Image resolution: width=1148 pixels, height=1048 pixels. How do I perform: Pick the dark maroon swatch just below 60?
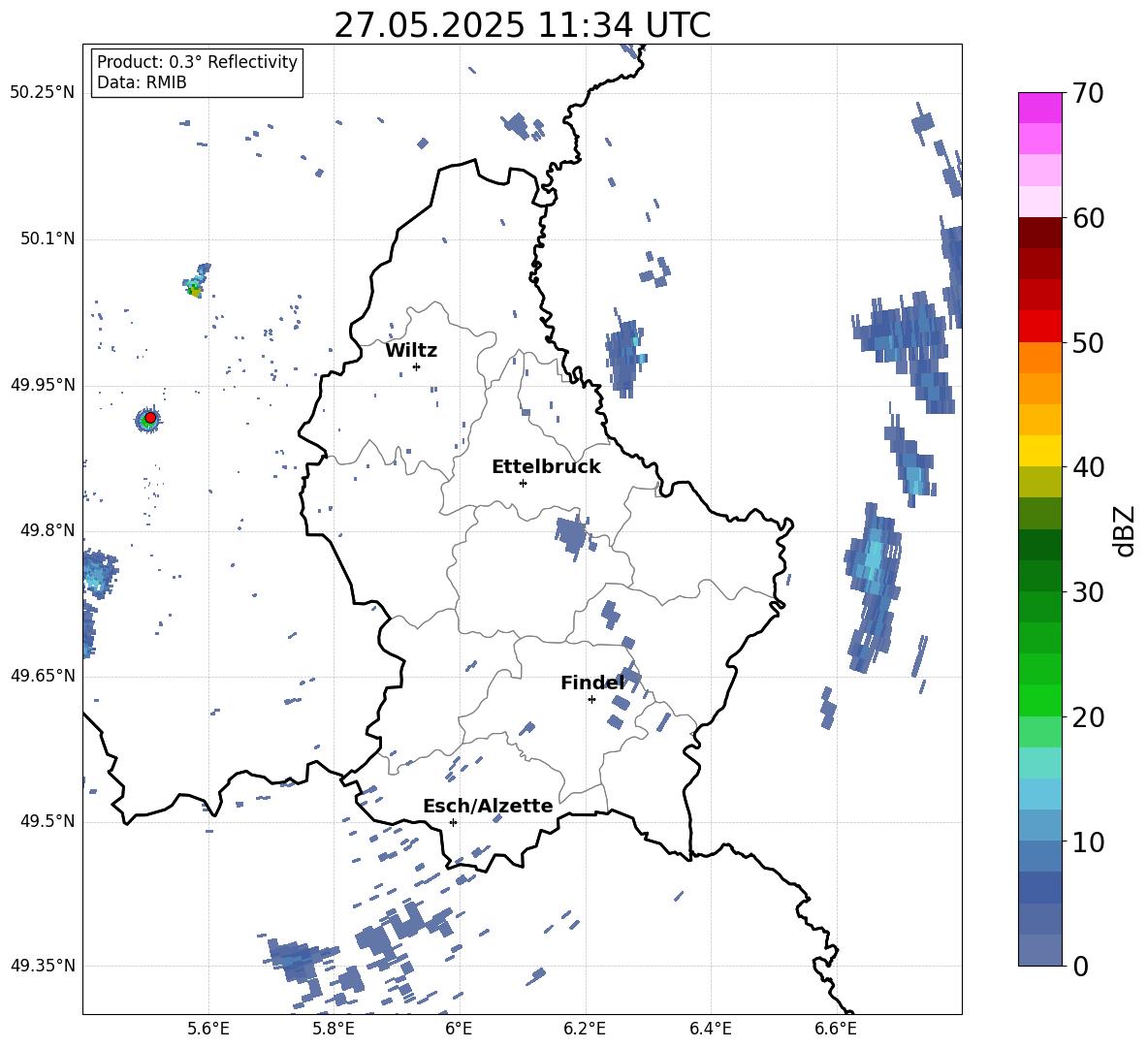point(1039,233)
